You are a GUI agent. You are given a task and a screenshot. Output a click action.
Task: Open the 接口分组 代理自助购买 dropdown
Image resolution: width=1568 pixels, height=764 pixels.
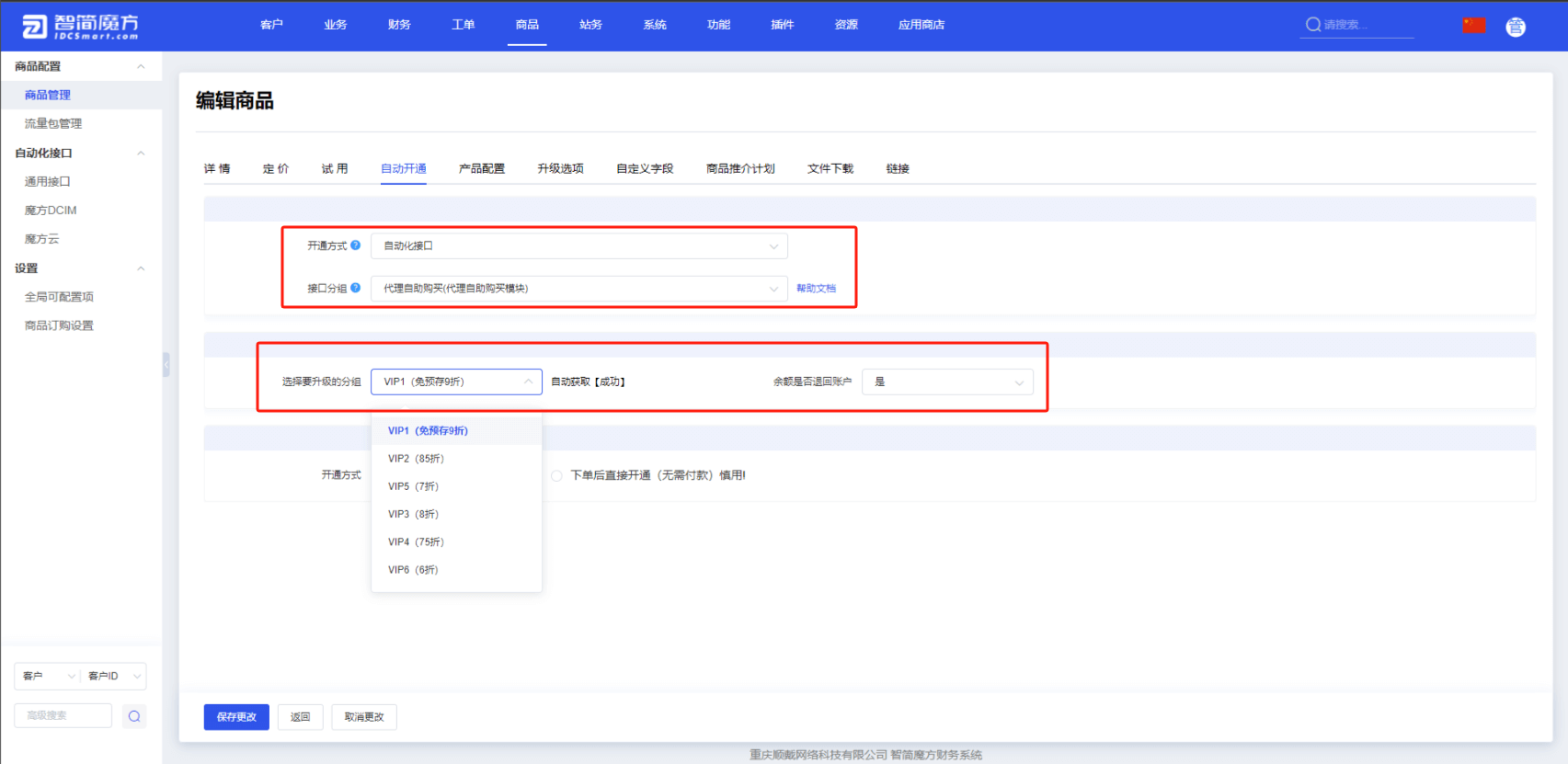point(579,289)
